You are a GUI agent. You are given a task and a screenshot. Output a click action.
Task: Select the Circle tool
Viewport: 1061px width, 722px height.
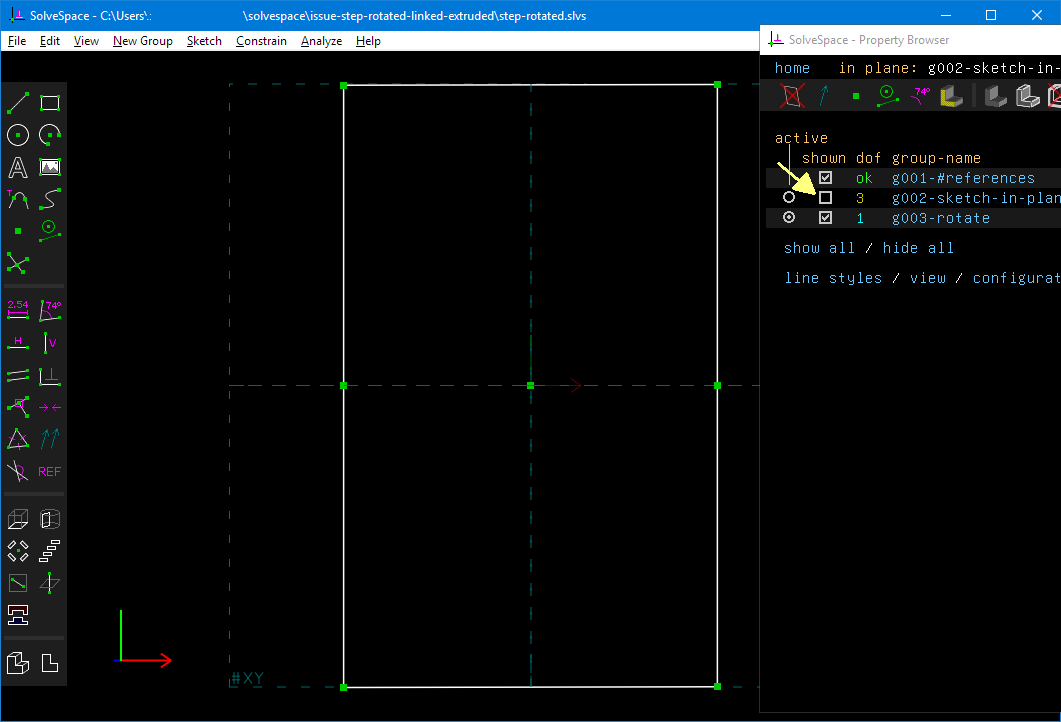17,135
